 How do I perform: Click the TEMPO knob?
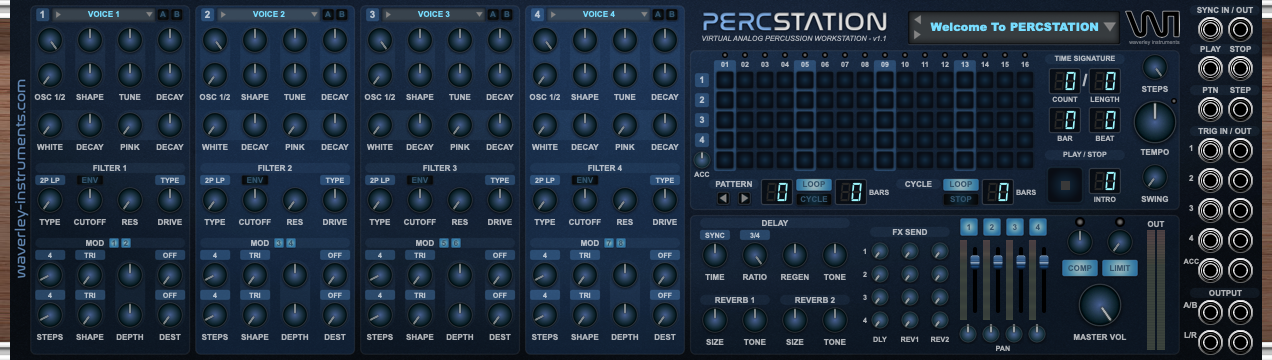click(x=1155, y=122)
